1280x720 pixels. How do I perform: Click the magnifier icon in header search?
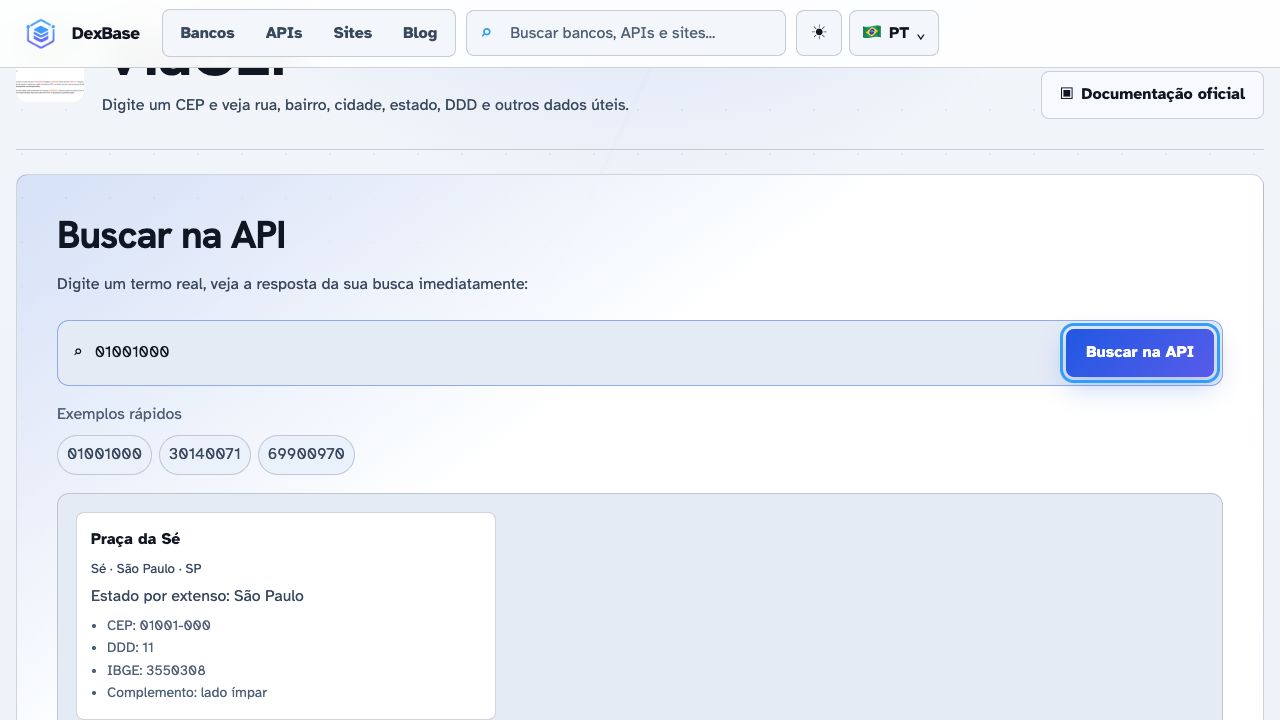(487, 33)
